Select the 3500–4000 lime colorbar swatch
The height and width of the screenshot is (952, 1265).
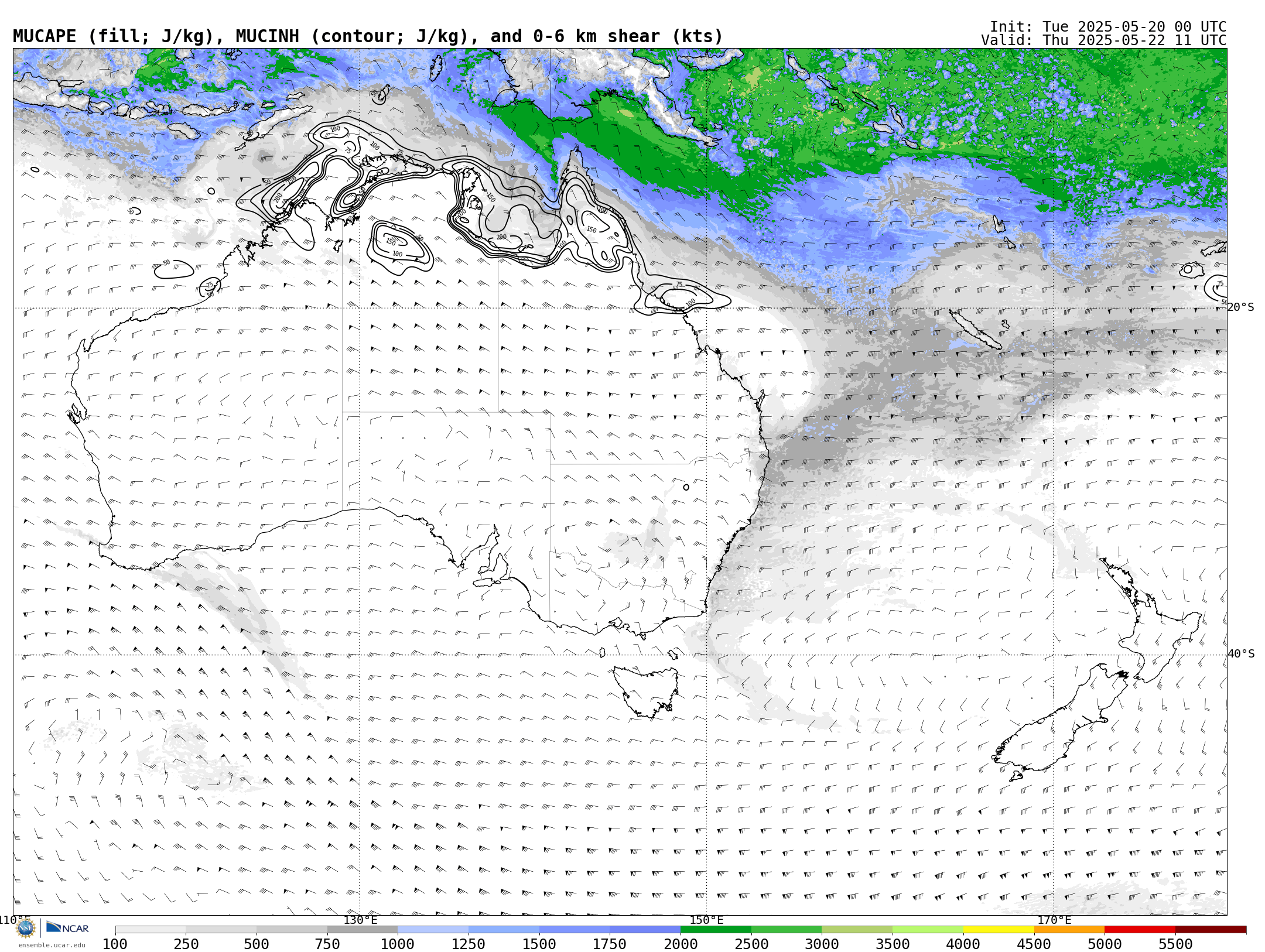tap(928, 930)
